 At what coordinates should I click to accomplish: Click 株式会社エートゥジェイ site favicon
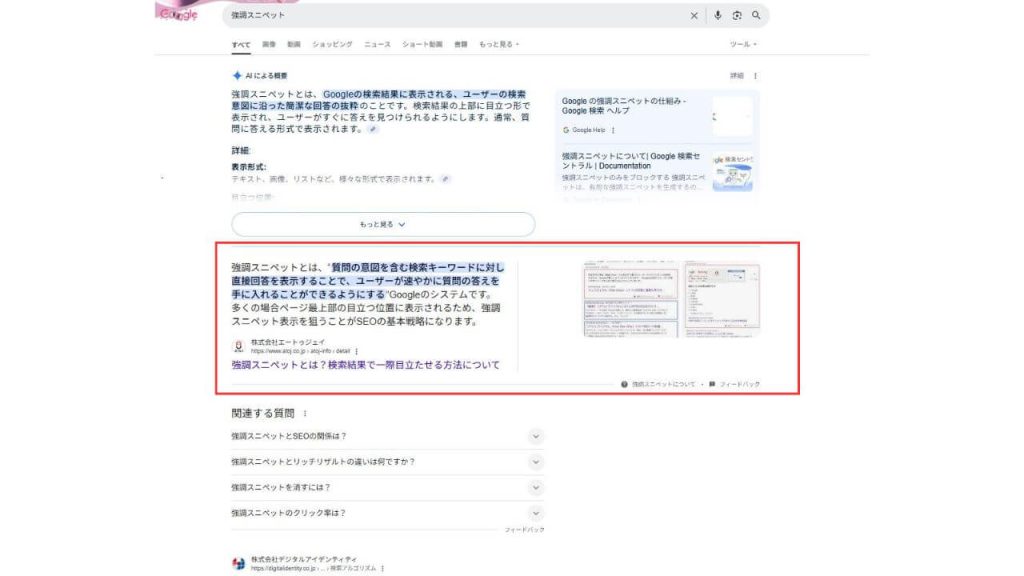coord(238,346)
